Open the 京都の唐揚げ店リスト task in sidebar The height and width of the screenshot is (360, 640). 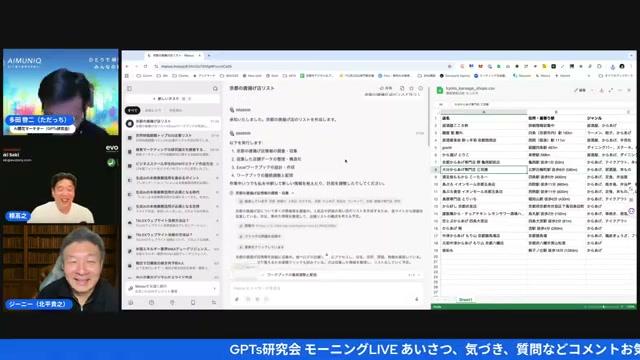(173, 124)
